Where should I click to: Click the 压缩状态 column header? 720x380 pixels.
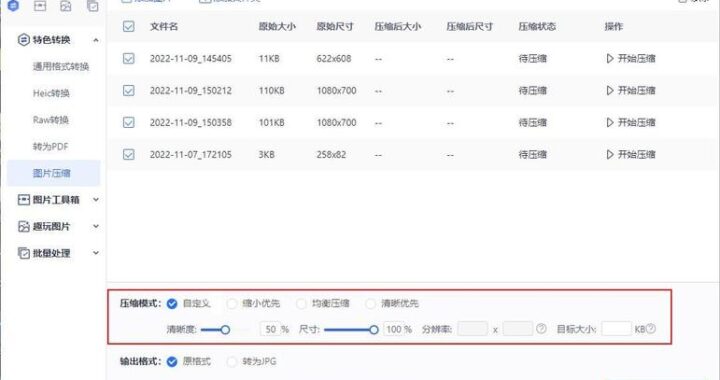(537, 27)
